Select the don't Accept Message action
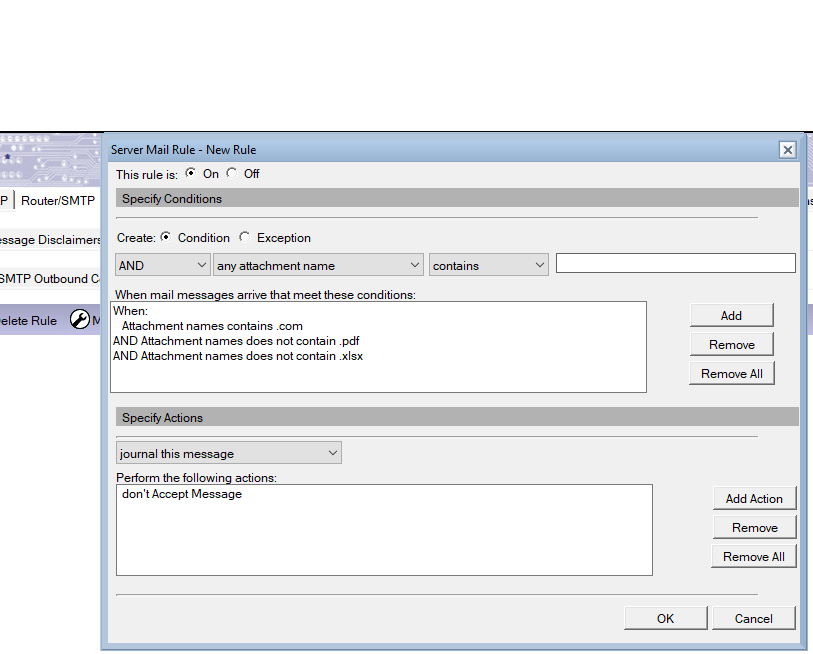 [181, 494]
